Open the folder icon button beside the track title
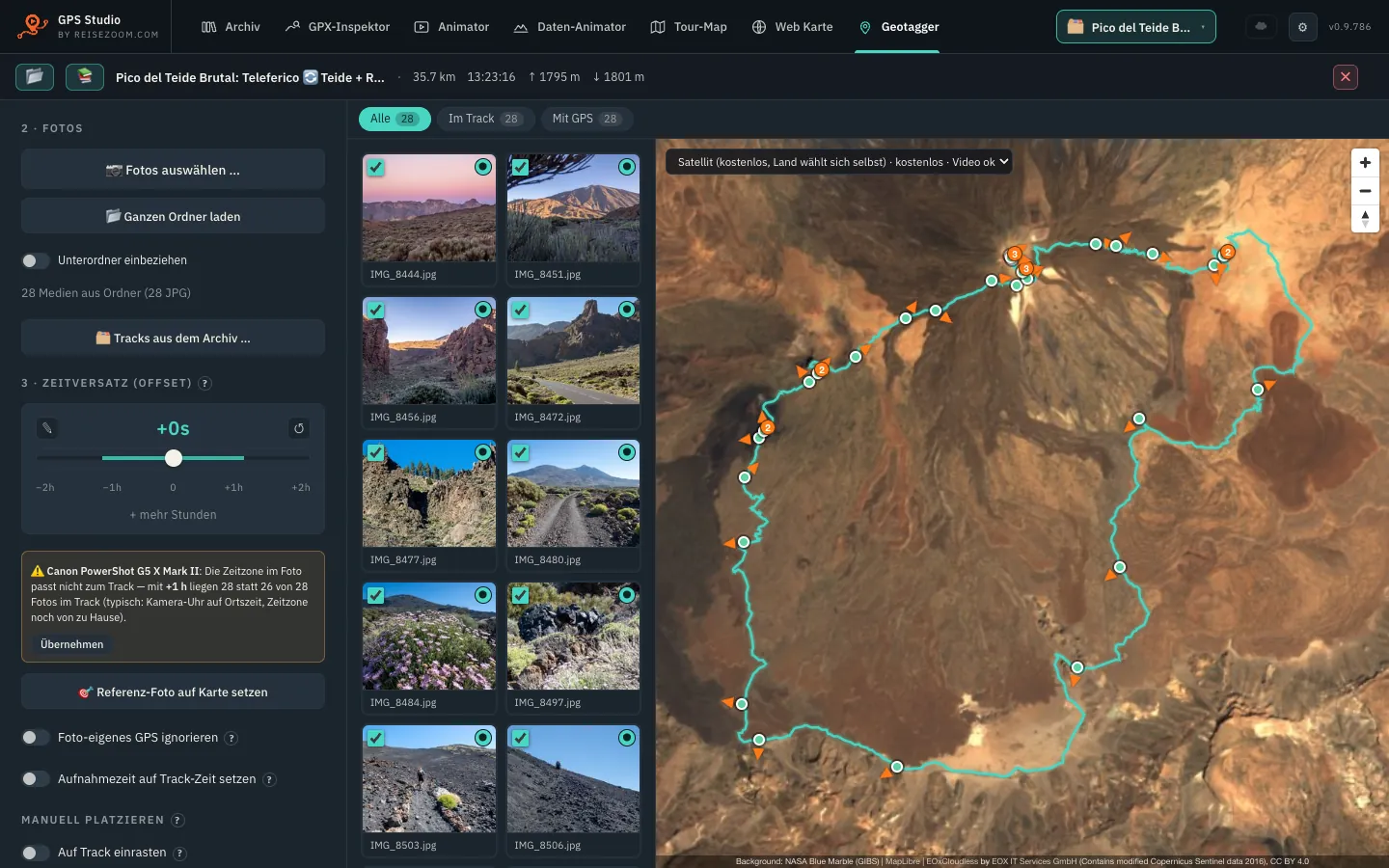 [x=35, y=76]
